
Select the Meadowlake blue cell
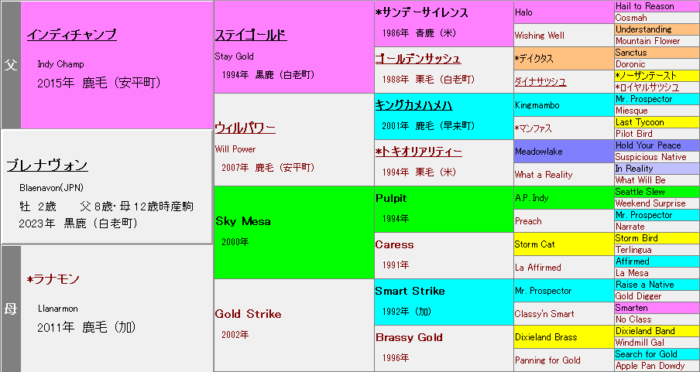[x=564, y=151]
